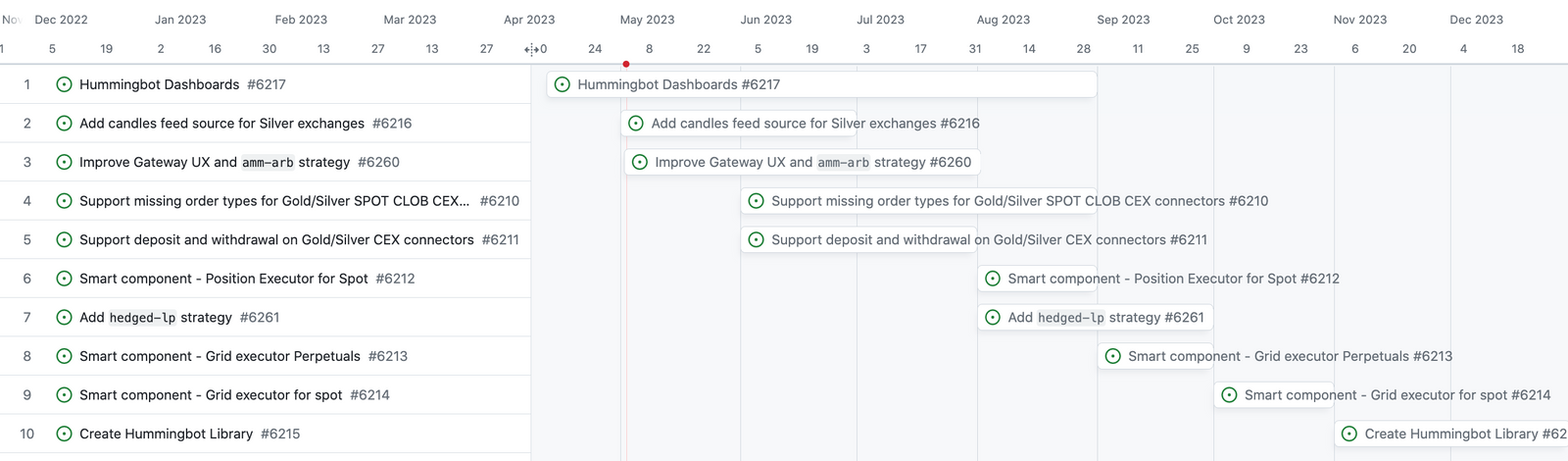Open Create Hummingbot Library row title
The width and height of the screenshot is (1568, 461).
coord(166,434)
